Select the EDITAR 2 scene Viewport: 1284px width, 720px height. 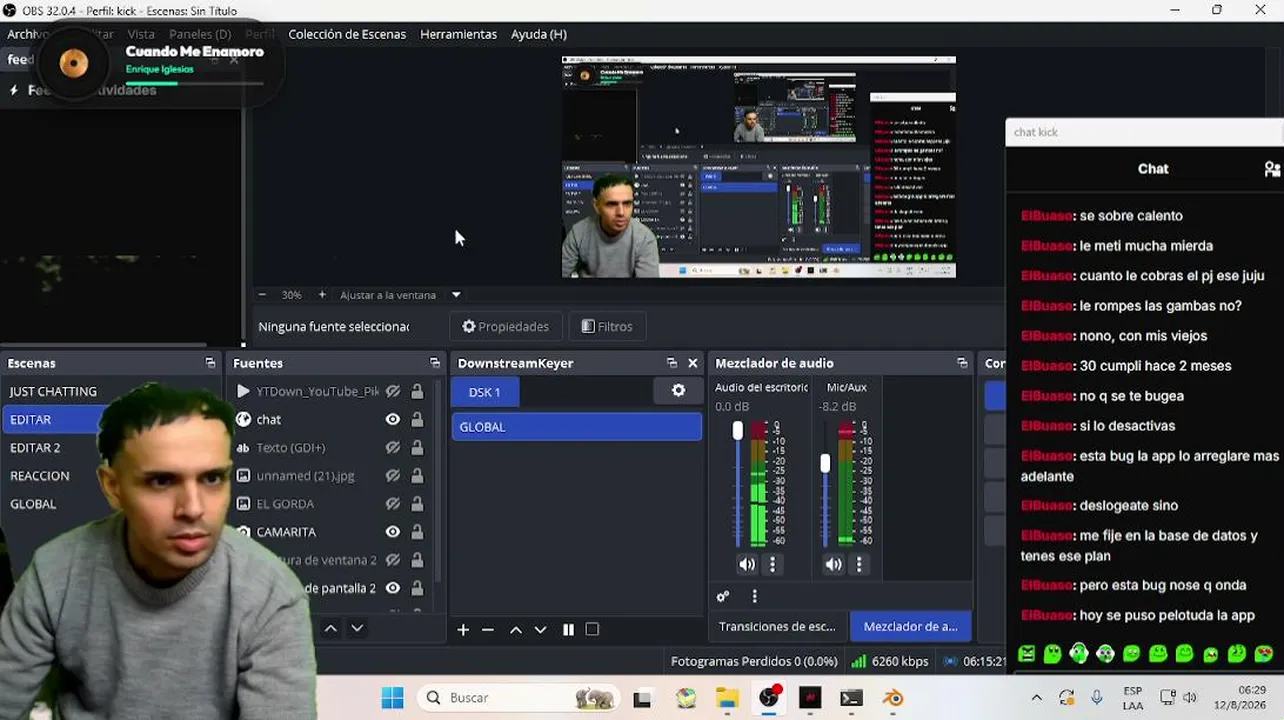point(35,447)
